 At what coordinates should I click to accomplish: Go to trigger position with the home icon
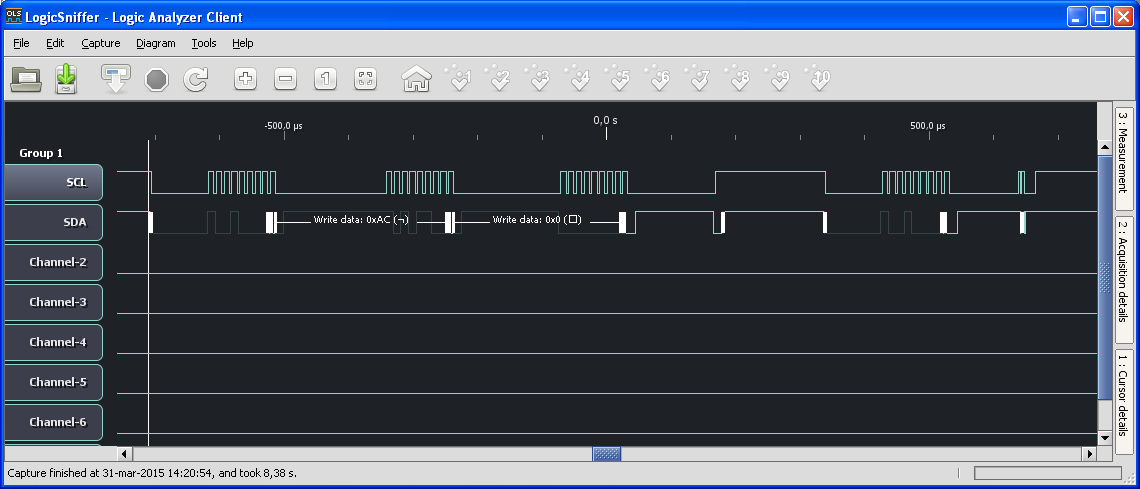tap(417, 78)
